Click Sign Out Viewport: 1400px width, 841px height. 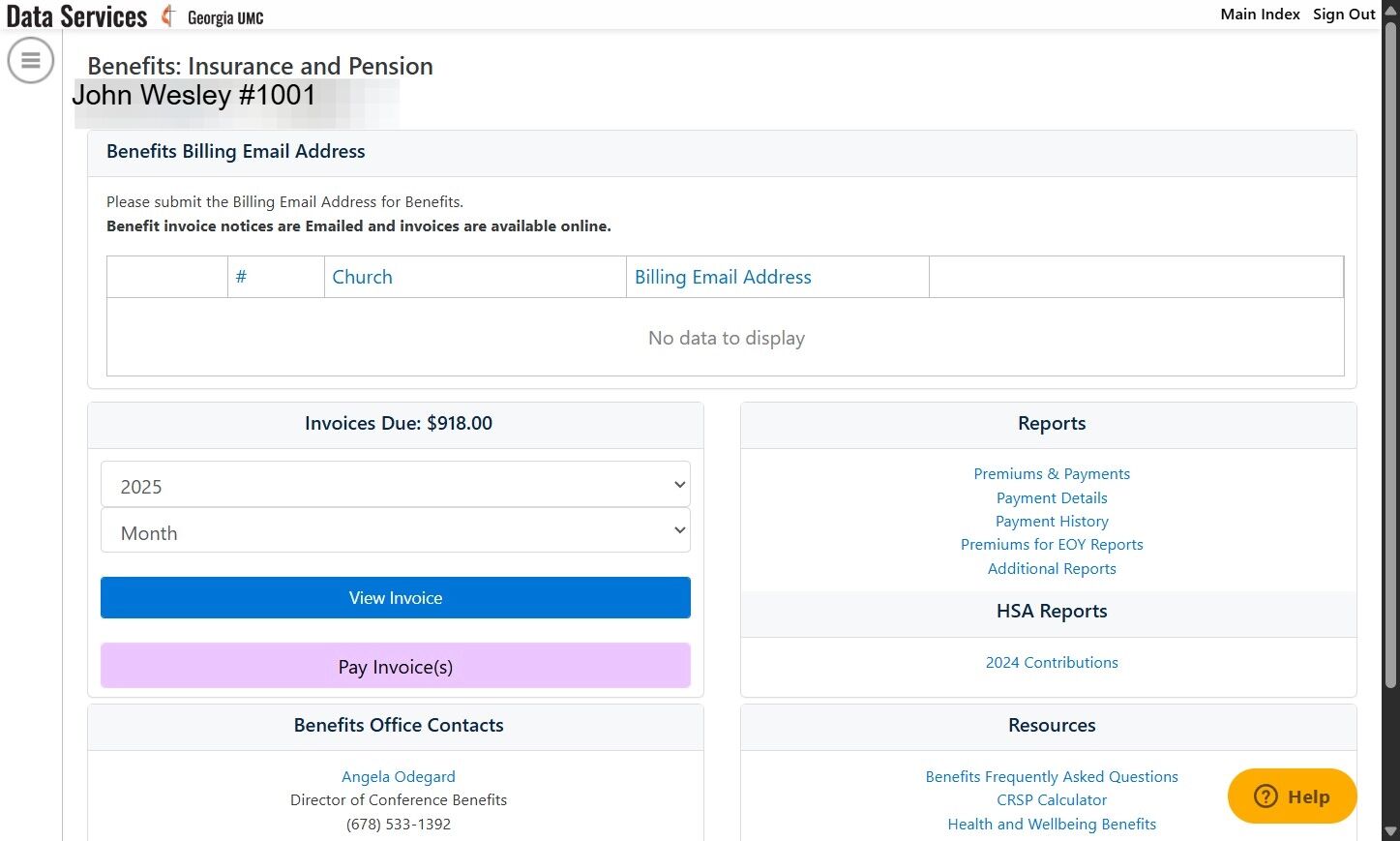pos(1343,14)
